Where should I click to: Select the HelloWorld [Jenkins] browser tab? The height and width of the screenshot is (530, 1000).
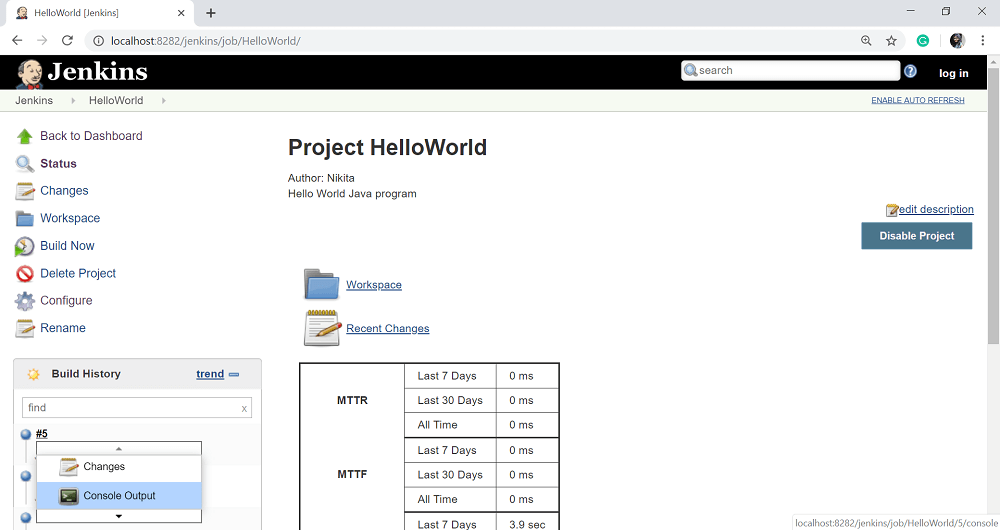click(99, 13)
